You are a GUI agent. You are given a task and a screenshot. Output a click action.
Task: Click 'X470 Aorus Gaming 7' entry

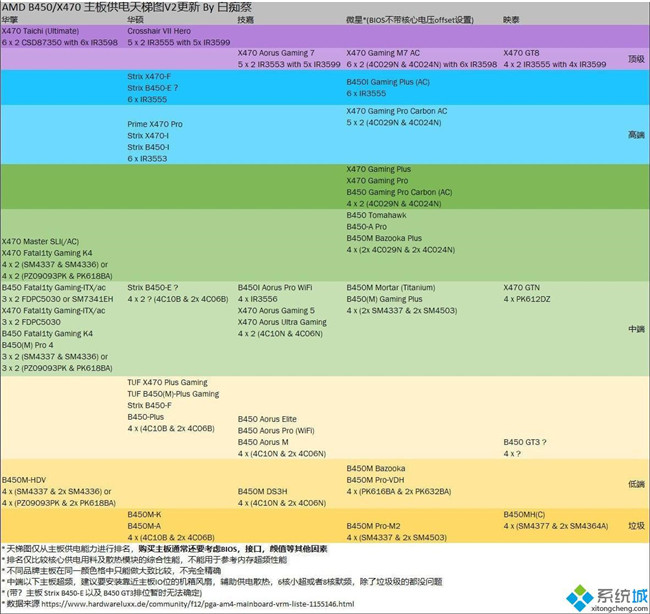276,53
